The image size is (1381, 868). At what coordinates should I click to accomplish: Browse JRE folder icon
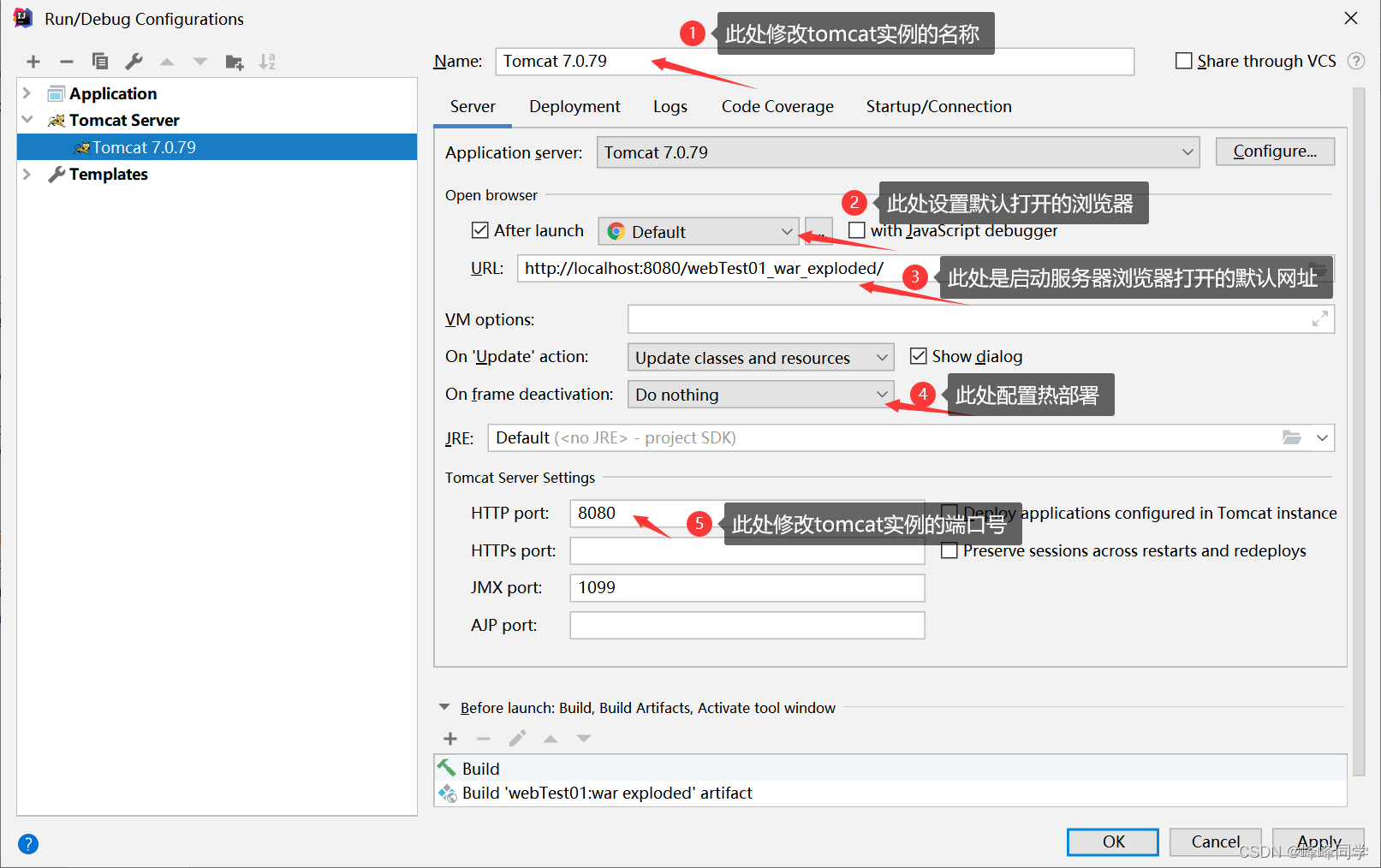pyautogui.click(x=1292, y=437)
